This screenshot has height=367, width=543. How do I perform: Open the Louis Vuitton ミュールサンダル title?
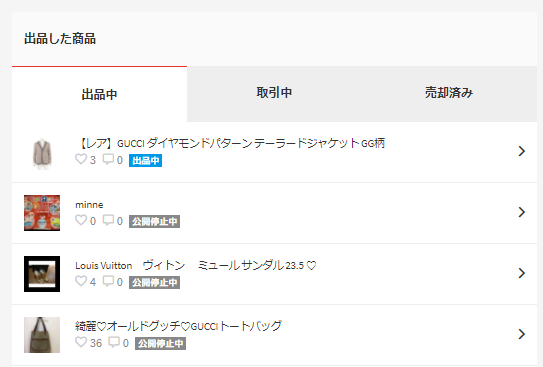[196, 266]
